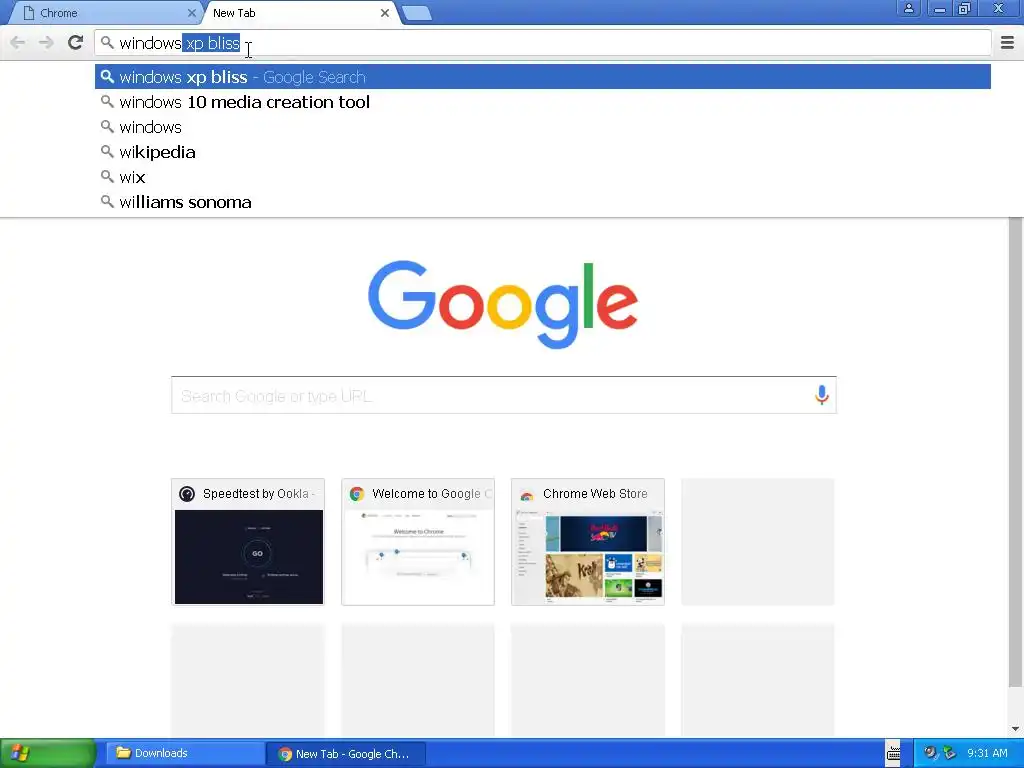Click the magnifier icon beside 'wikipedia'
This screenshot has width=1024, height=768.
107,152
